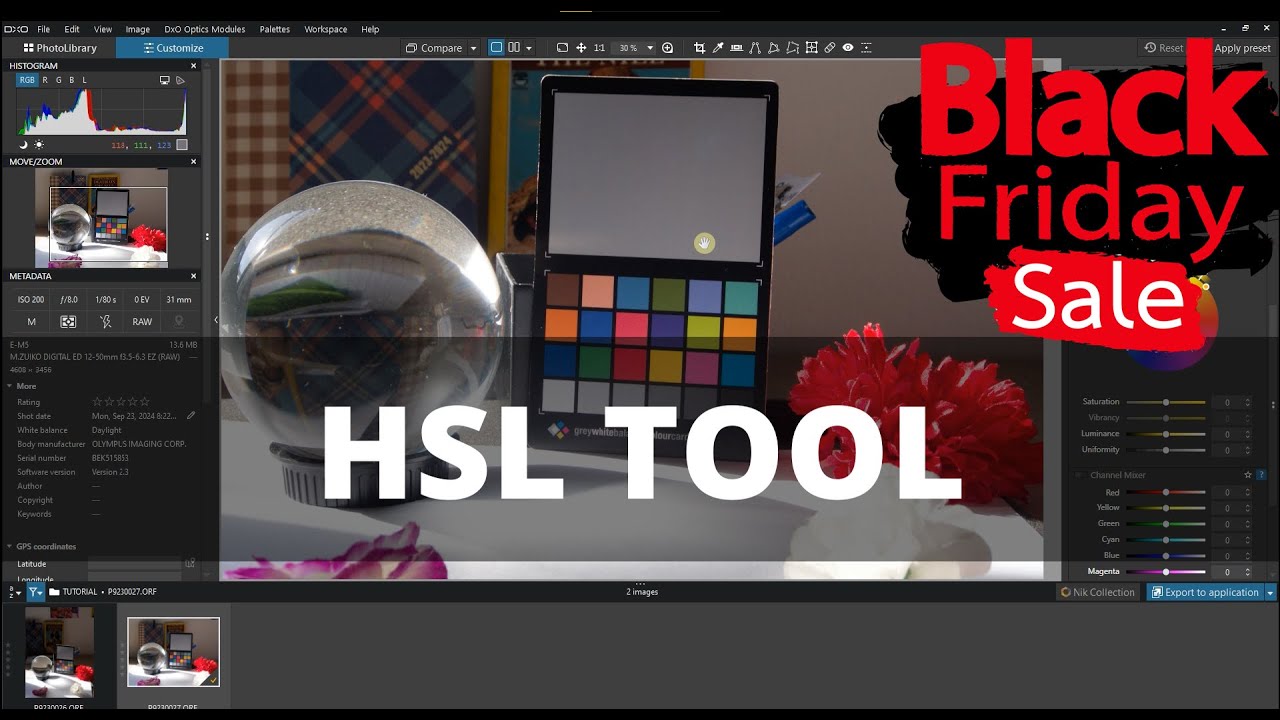Select the Force parallels perspective tool

pyautogui.click(x=755, y=48)
